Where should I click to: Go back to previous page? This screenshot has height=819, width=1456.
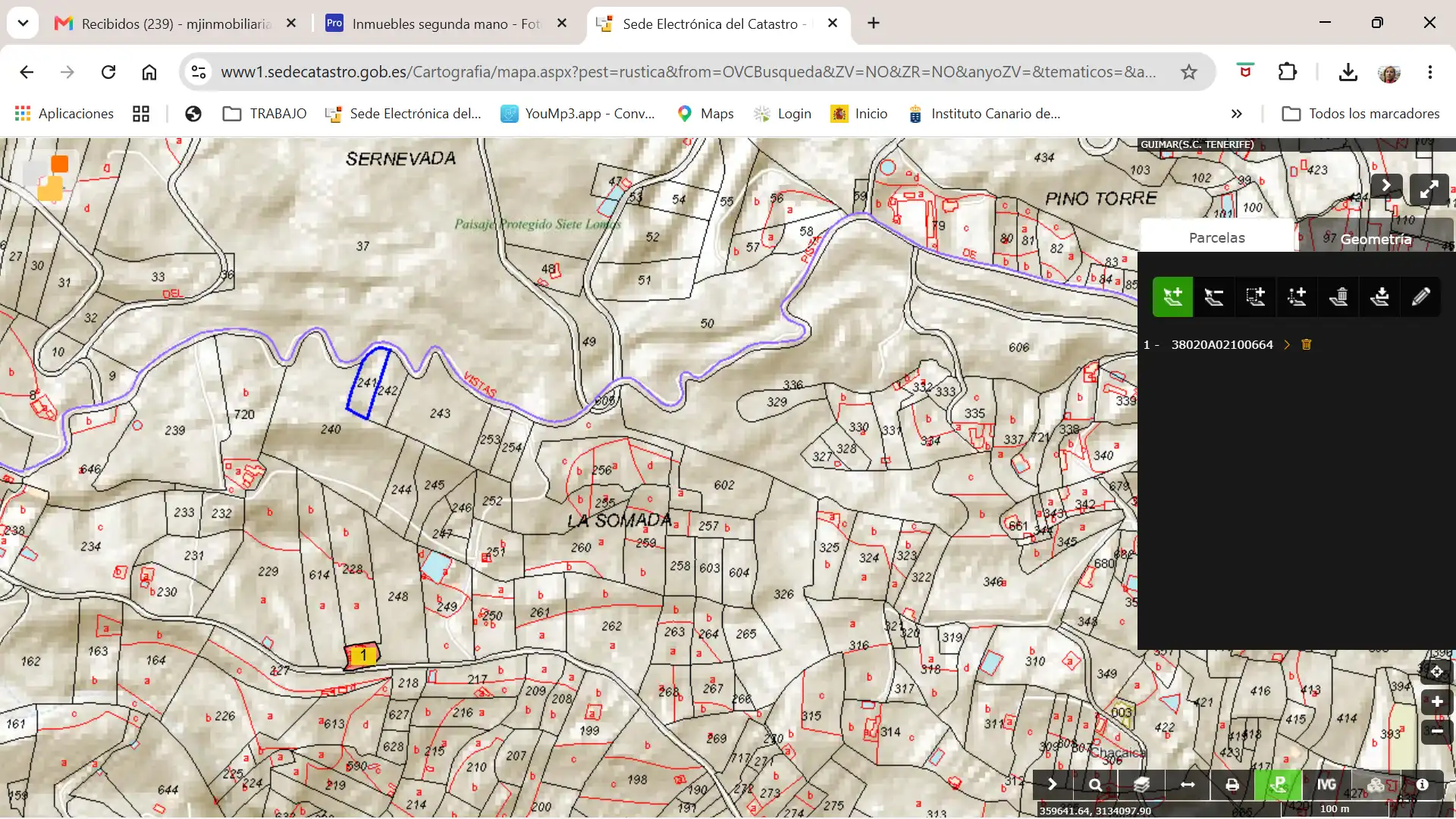[27, 72]
